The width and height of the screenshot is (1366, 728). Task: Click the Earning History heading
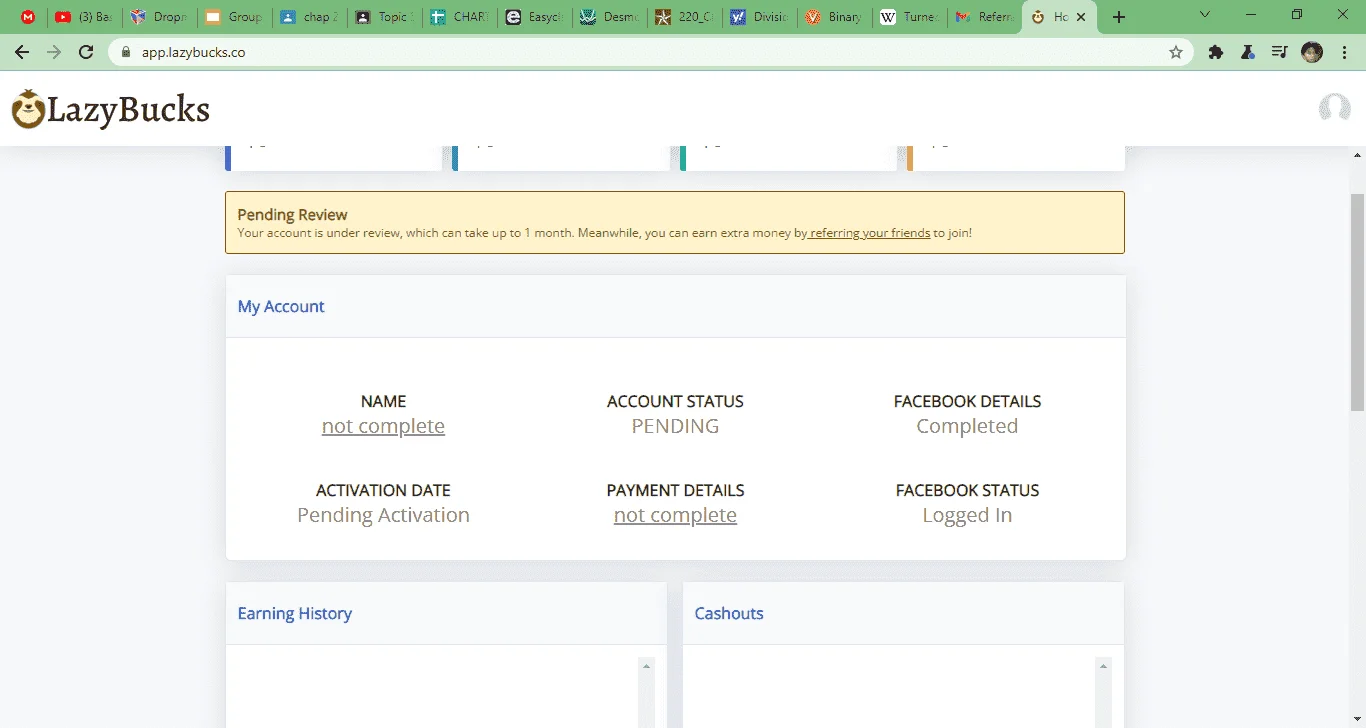point(295,613)
